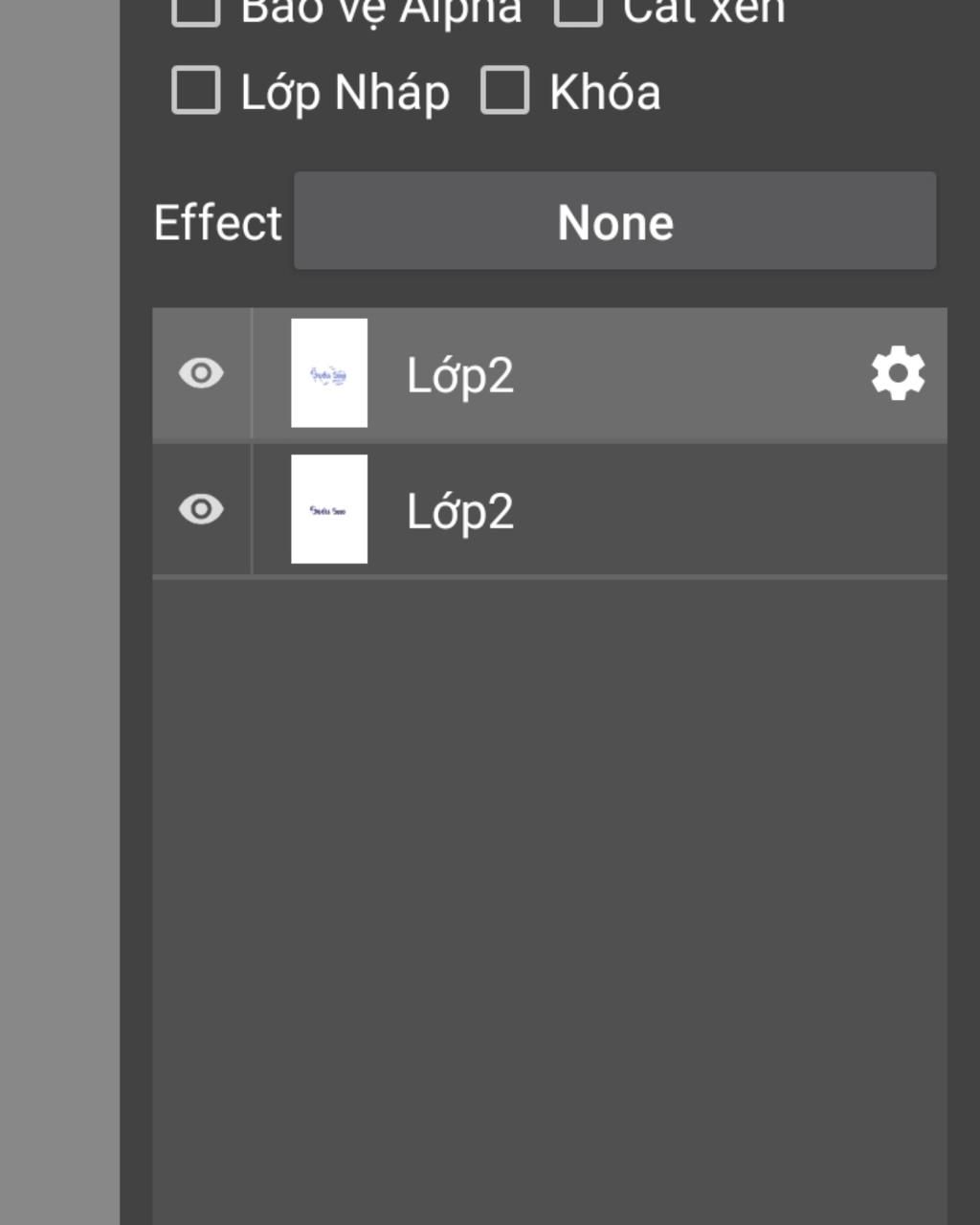Enable the Lớp Nháp checkbox
The width and height of the screenshot is (980, 1225).
[x=196, y=91]
